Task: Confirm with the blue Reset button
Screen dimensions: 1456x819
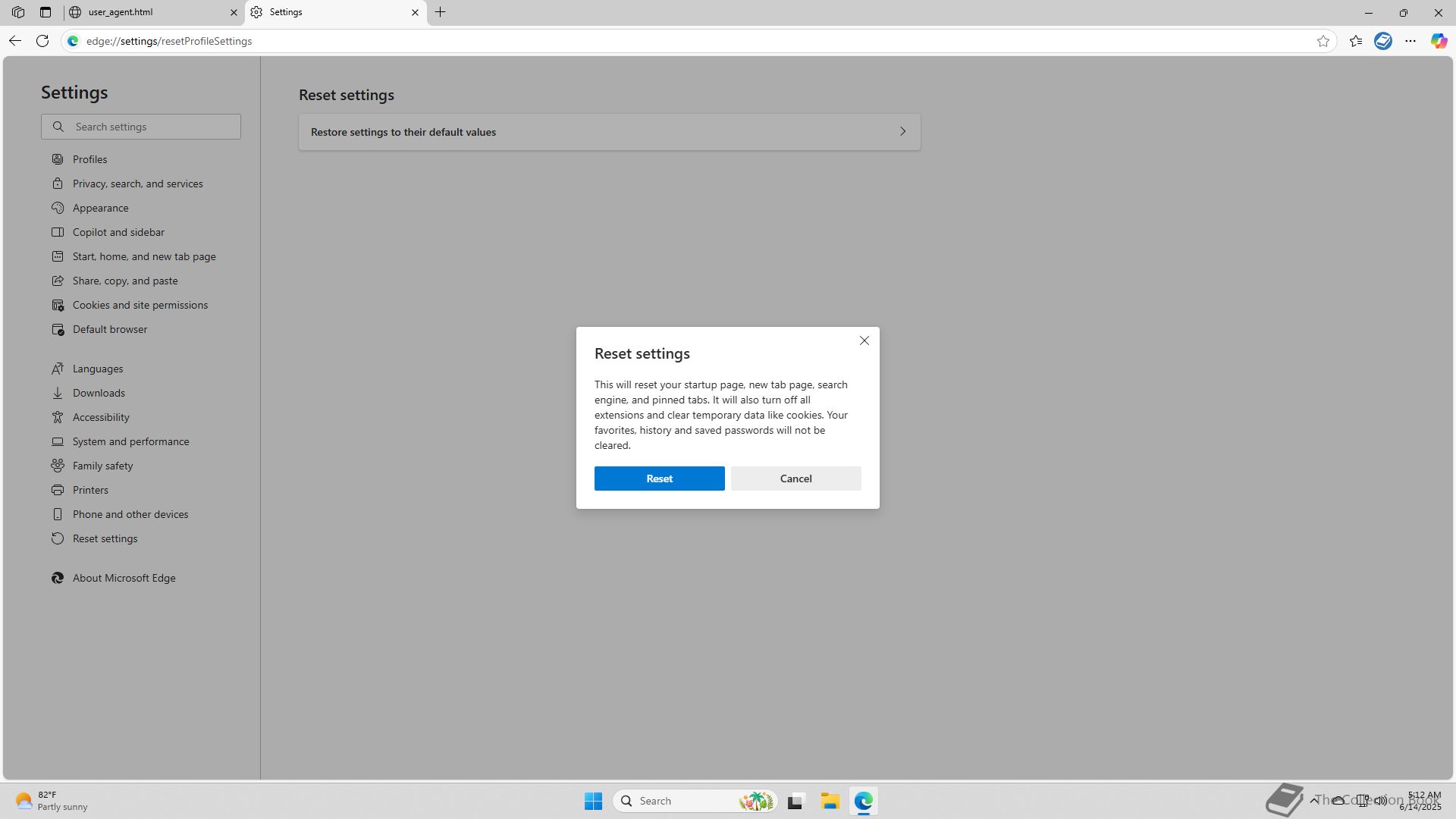Action: [659, 479]
